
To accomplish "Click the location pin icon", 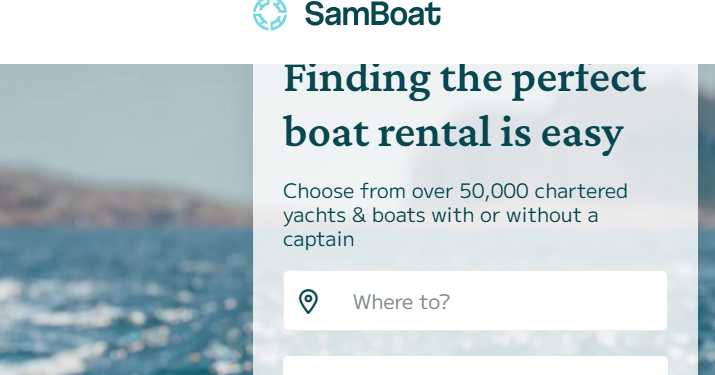I will pyautogui.click(x=308, y=301).
